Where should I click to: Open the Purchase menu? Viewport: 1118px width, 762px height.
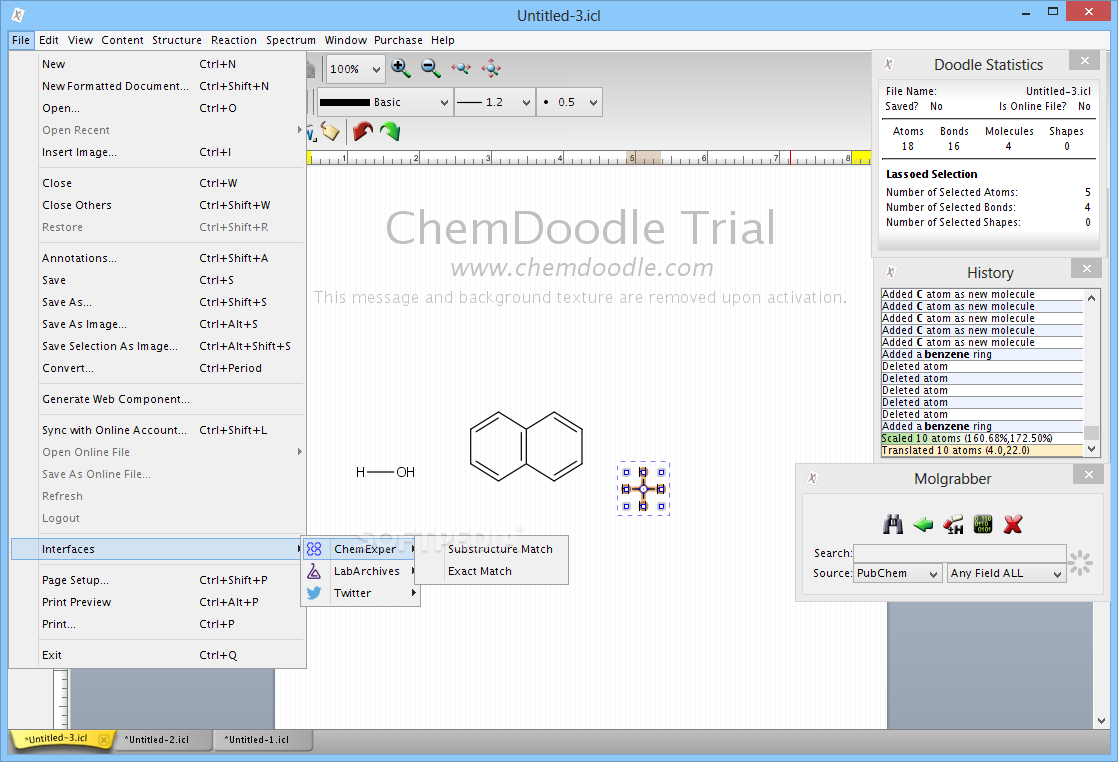click(x=398, y=40)
